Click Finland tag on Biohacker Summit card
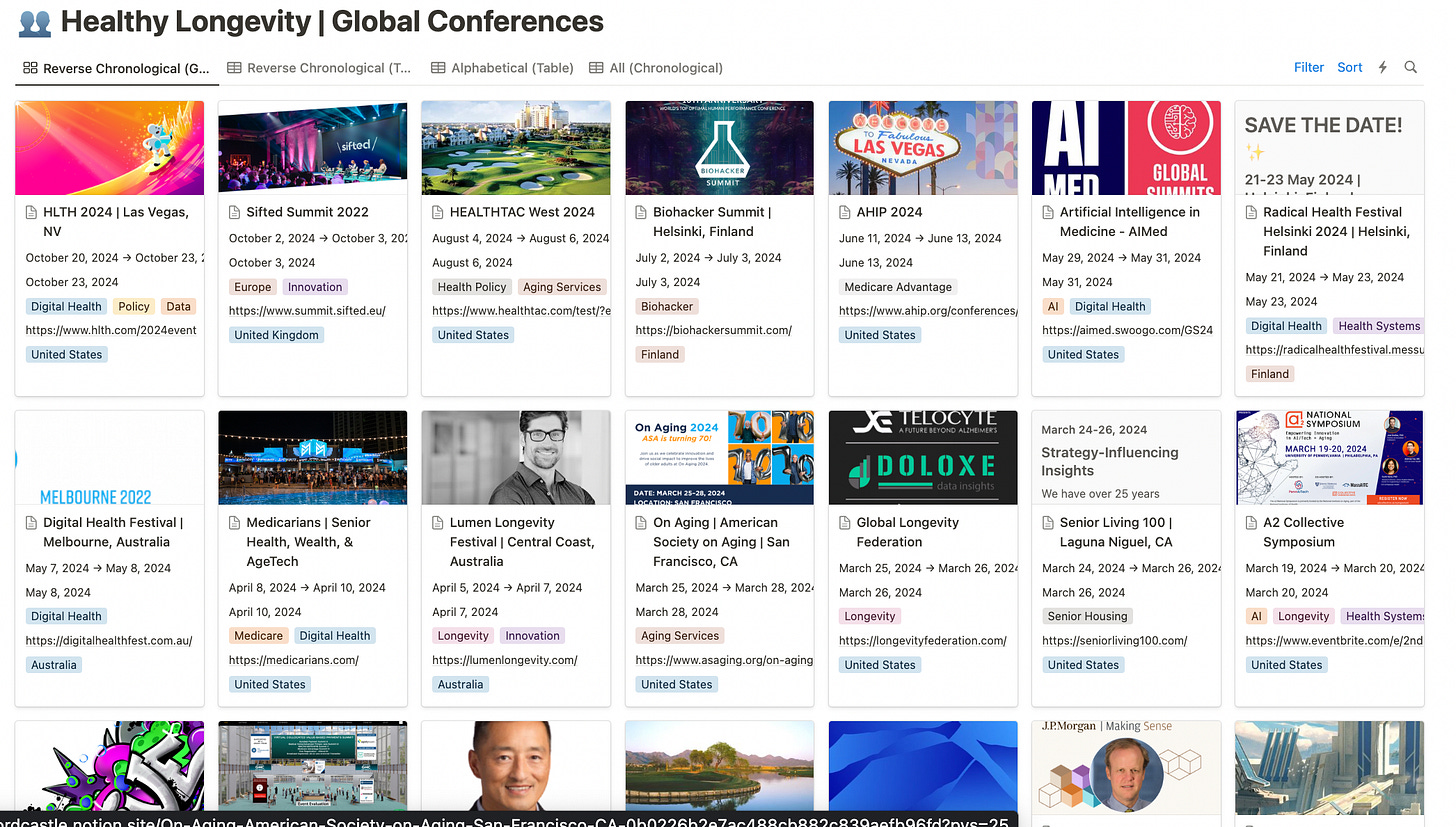1456x827 pixels. tap(660, 354)
